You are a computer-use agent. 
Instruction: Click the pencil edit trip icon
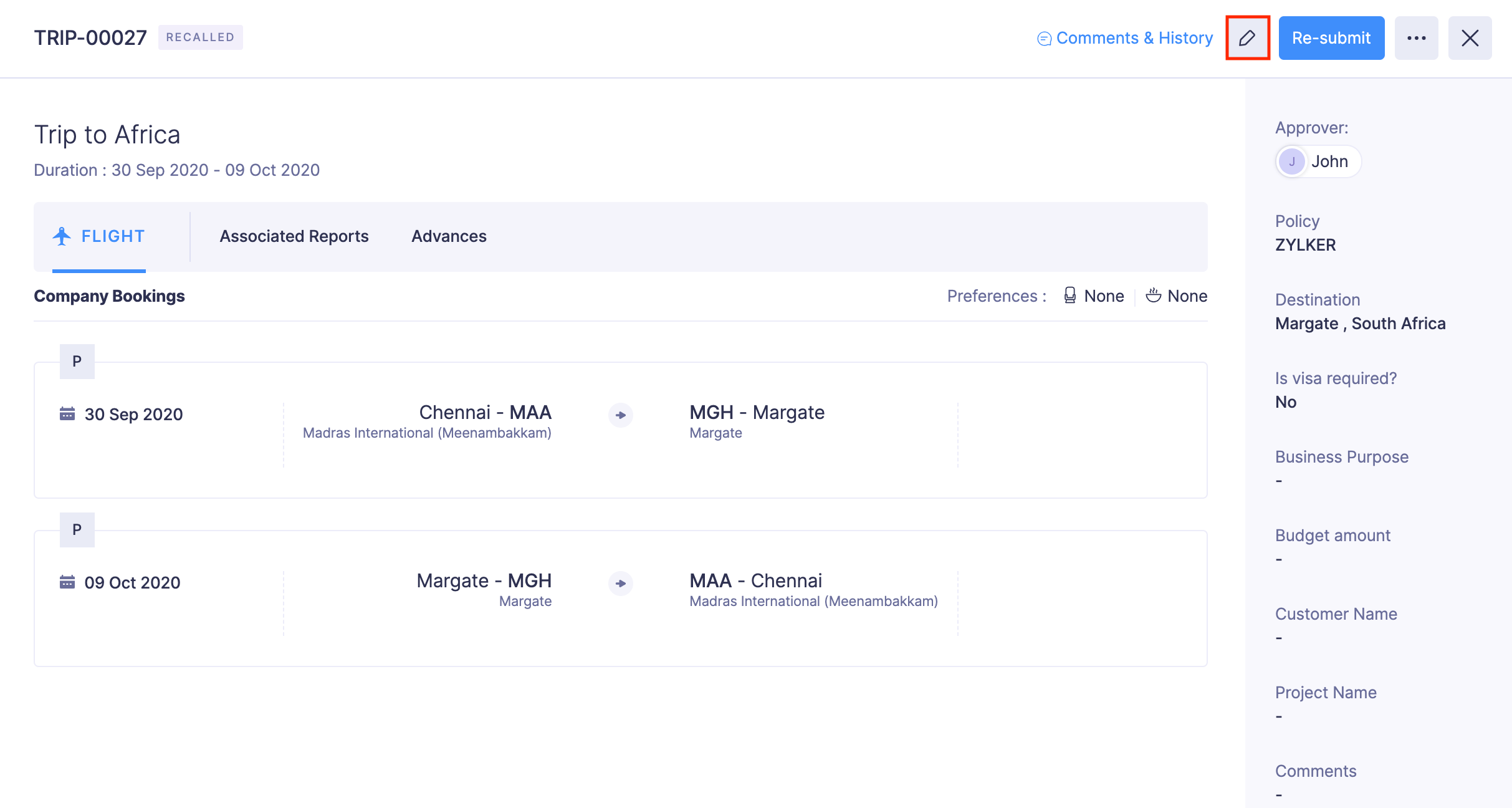point(1247,38)
